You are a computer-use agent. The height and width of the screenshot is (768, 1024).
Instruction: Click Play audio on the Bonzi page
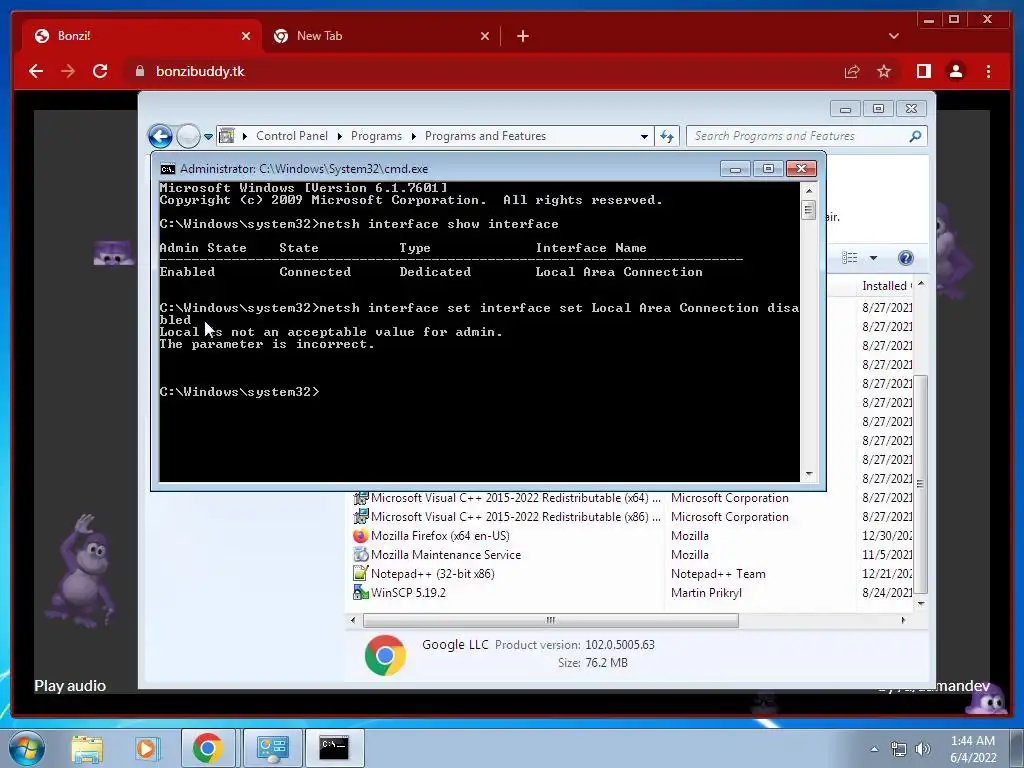coord(70,686)
